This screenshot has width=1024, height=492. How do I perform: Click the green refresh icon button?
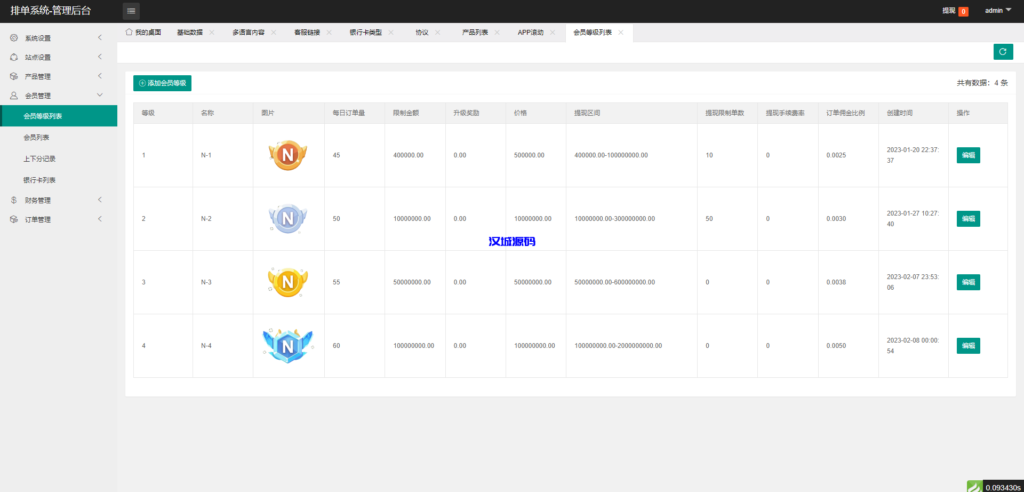(x=1002, y=52)
